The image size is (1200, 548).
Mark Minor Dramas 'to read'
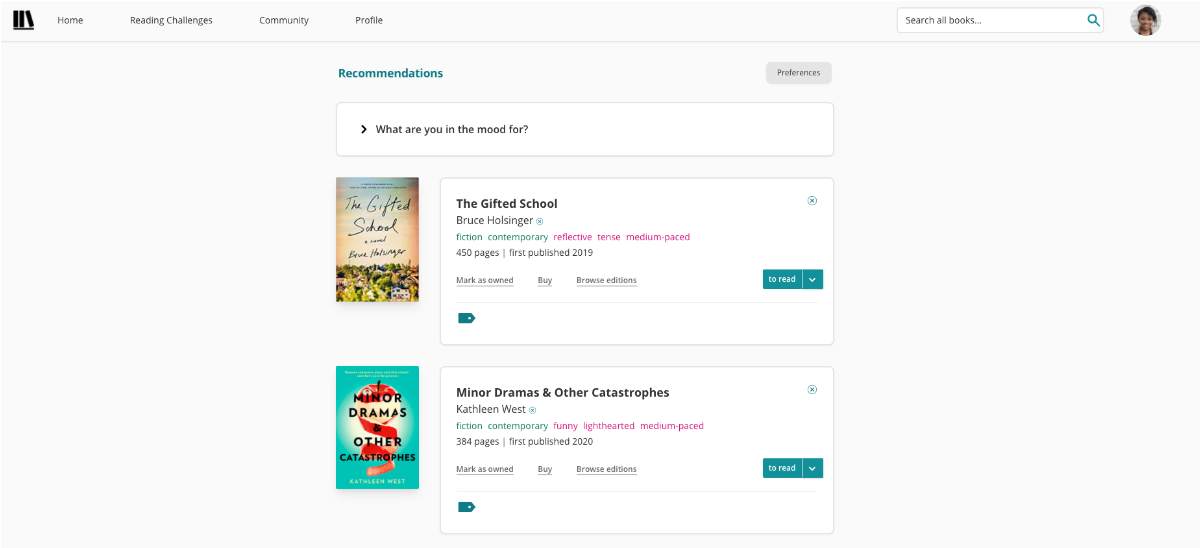(x=782, y=468)
